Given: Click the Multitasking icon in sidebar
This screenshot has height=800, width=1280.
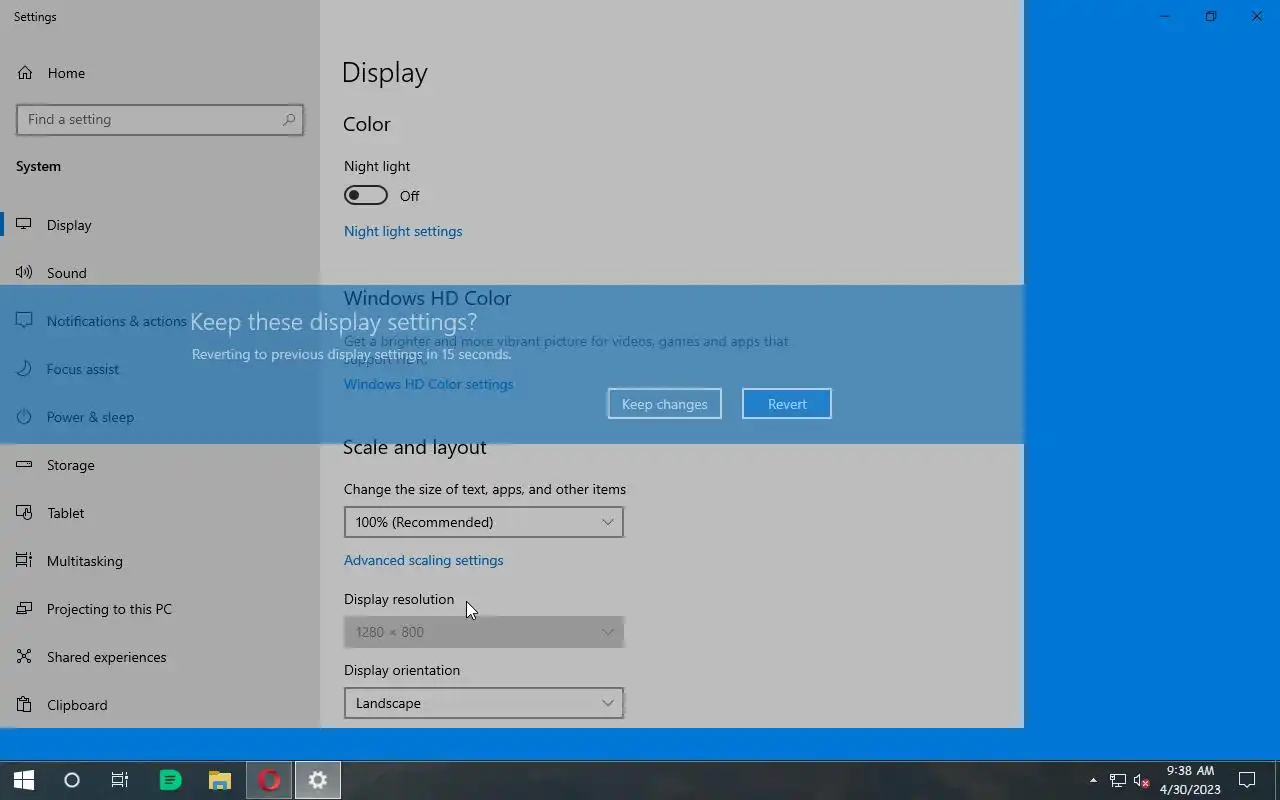Looking at the screenshot, I should click(24, 561).
